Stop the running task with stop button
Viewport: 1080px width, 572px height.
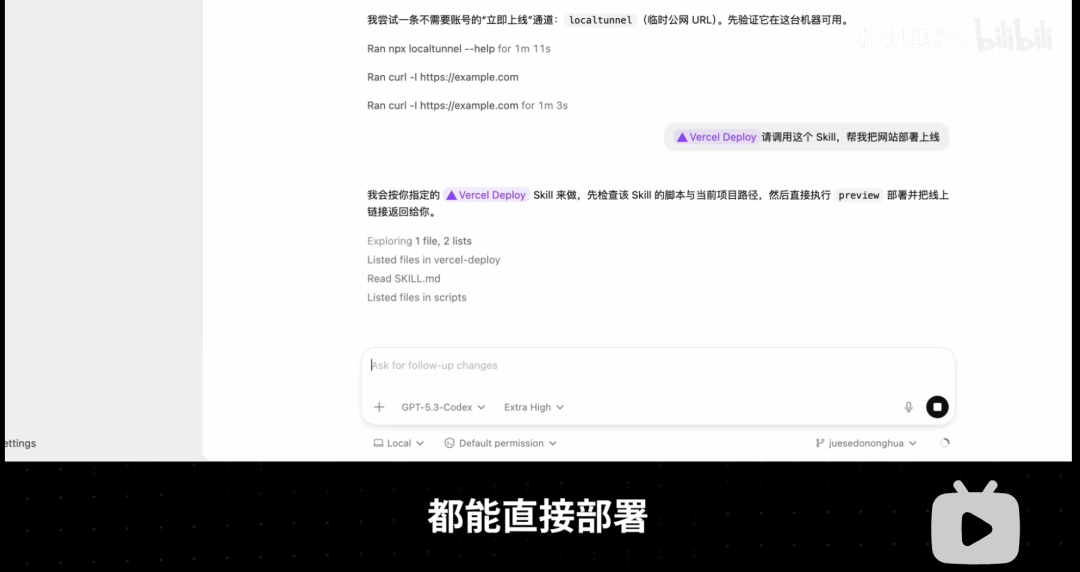point(937,407)
